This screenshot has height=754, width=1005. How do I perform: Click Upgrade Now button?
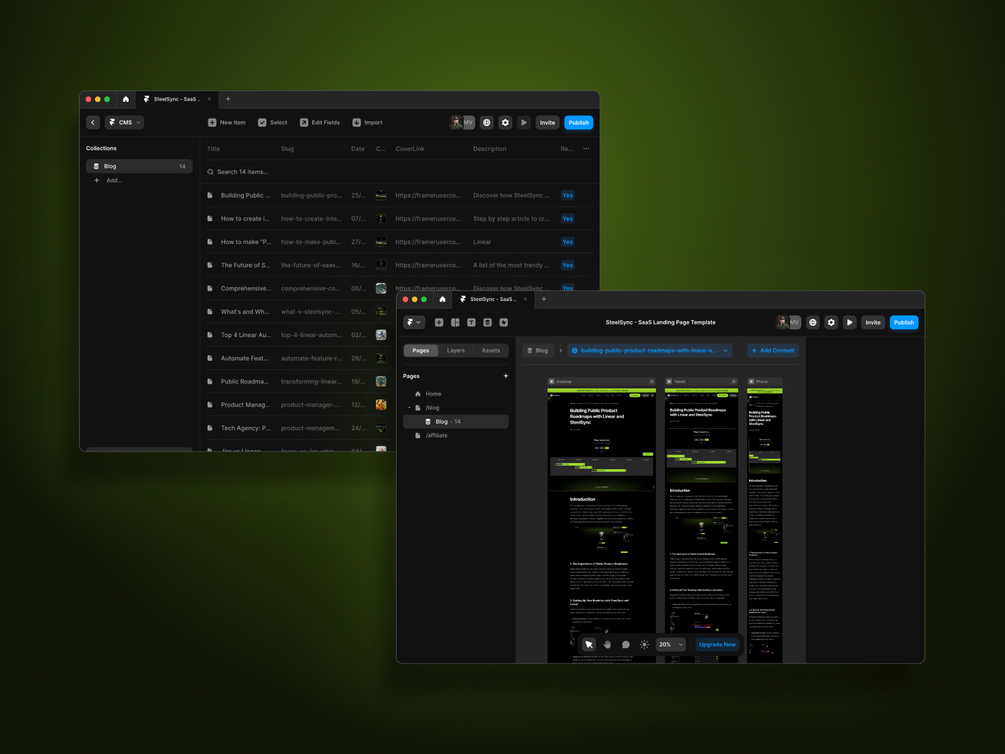(x=717, y=644)
